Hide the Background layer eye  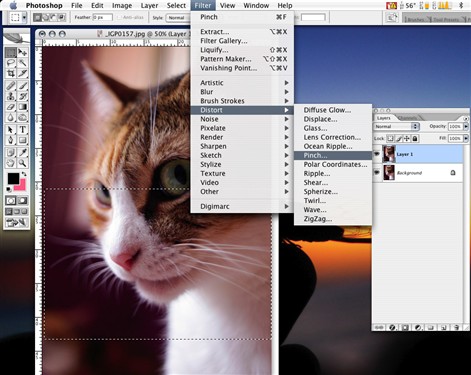point(377,172)
